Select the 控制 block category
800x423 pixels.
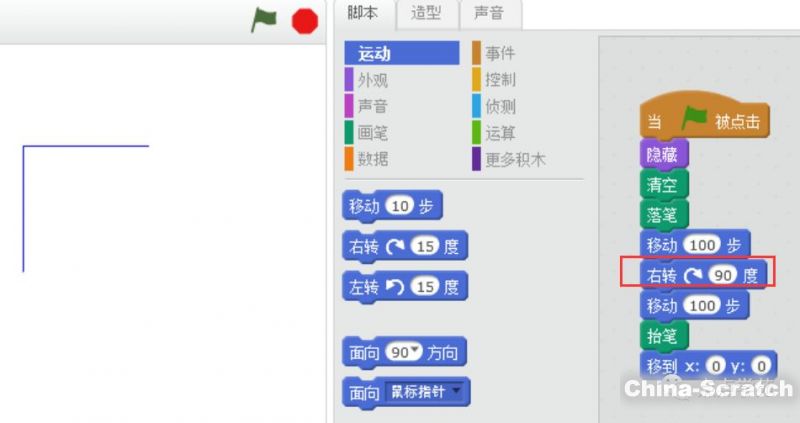[x=500, y=80]
